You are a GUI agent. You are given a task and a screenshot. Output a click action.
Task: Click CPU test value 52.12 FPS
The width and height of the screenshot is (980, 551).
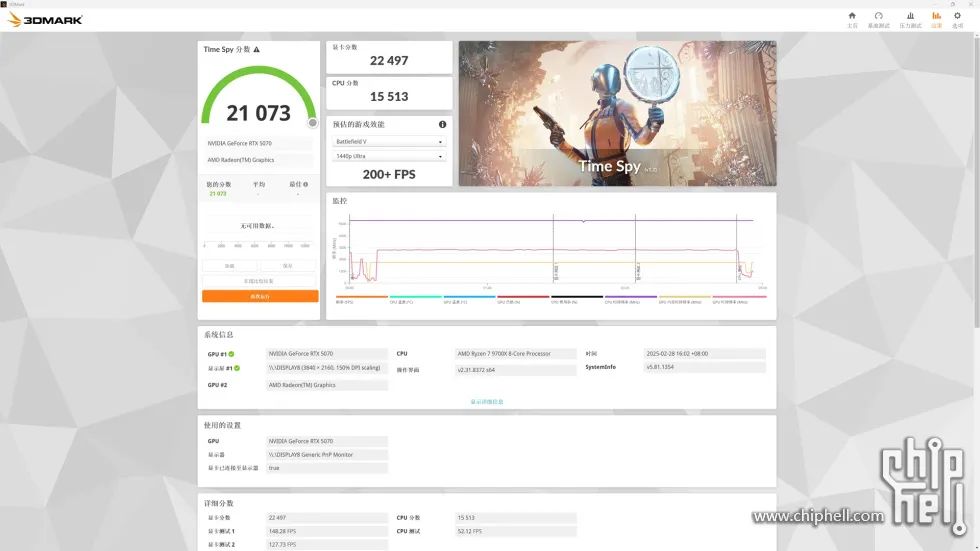pos(516,531)
